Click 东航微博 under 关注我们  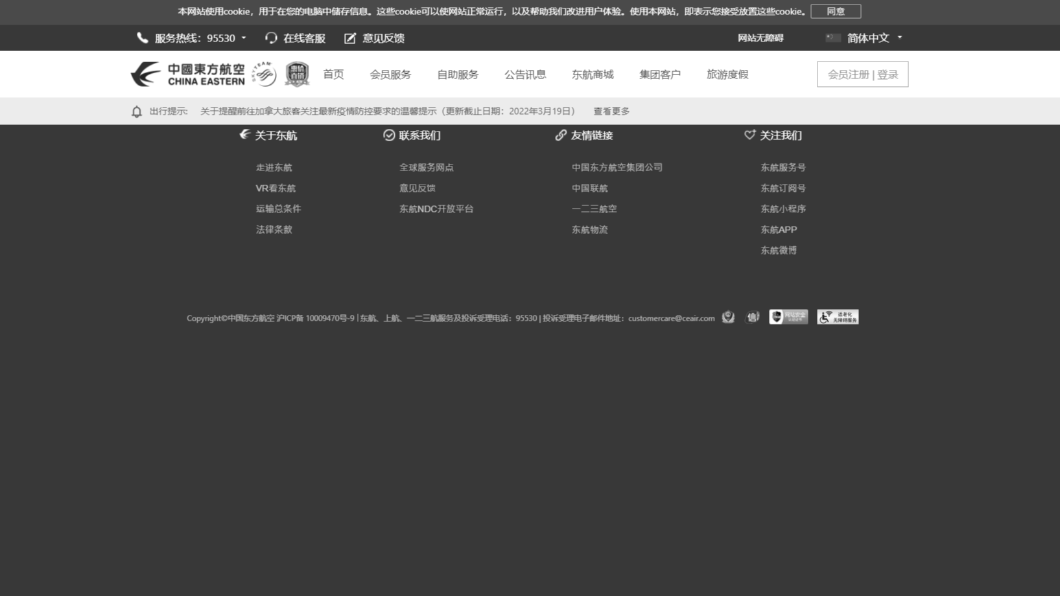click(x=779, y=250)
